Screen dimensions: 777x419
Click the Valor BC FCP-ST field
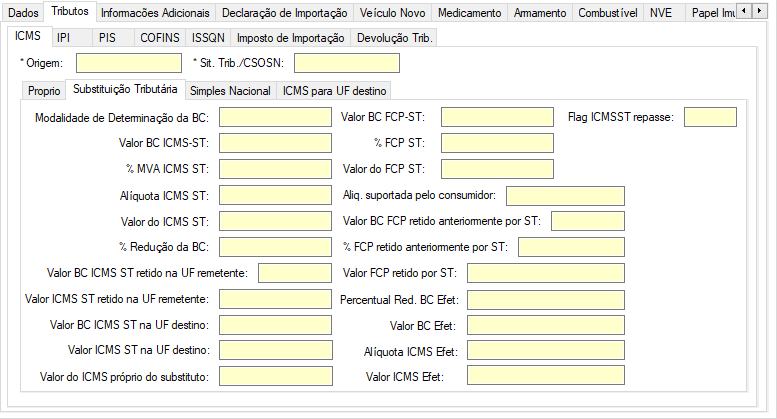(x=498, y=117)
